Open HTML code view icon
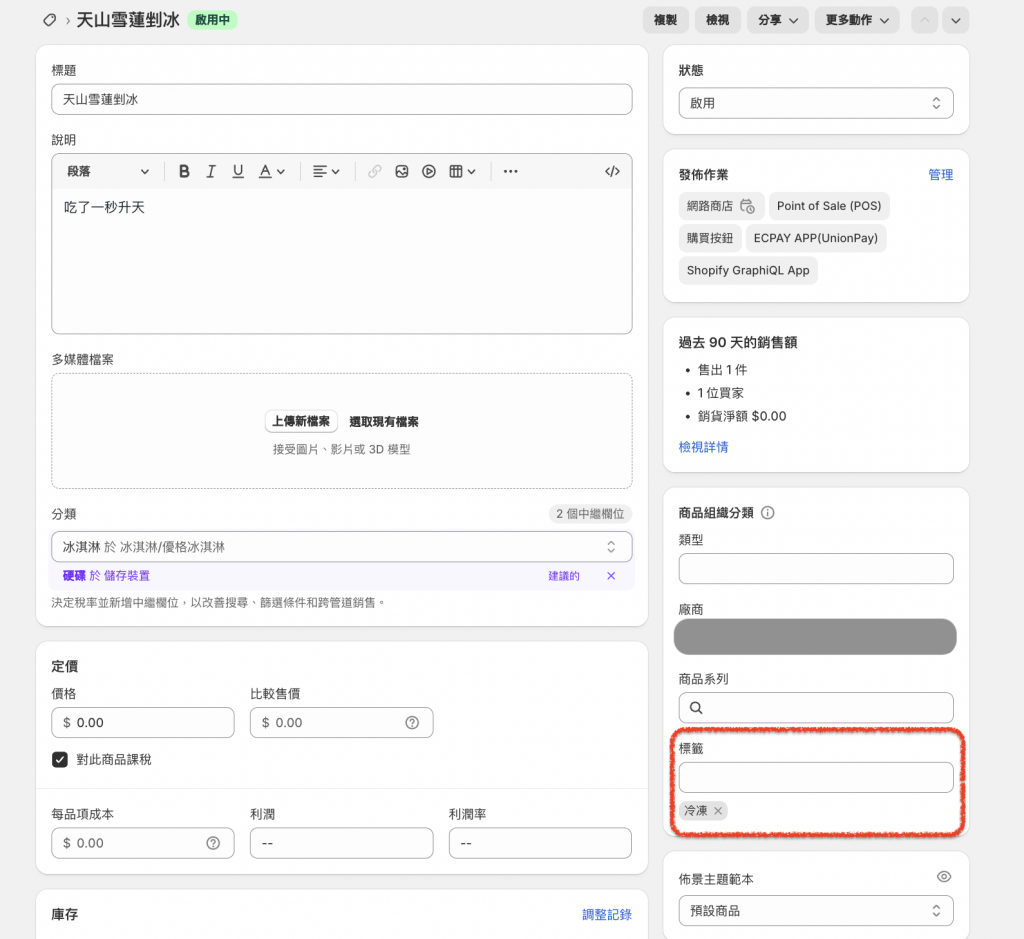This screenshot has height=939, width=1024. [x=612, y=172]
